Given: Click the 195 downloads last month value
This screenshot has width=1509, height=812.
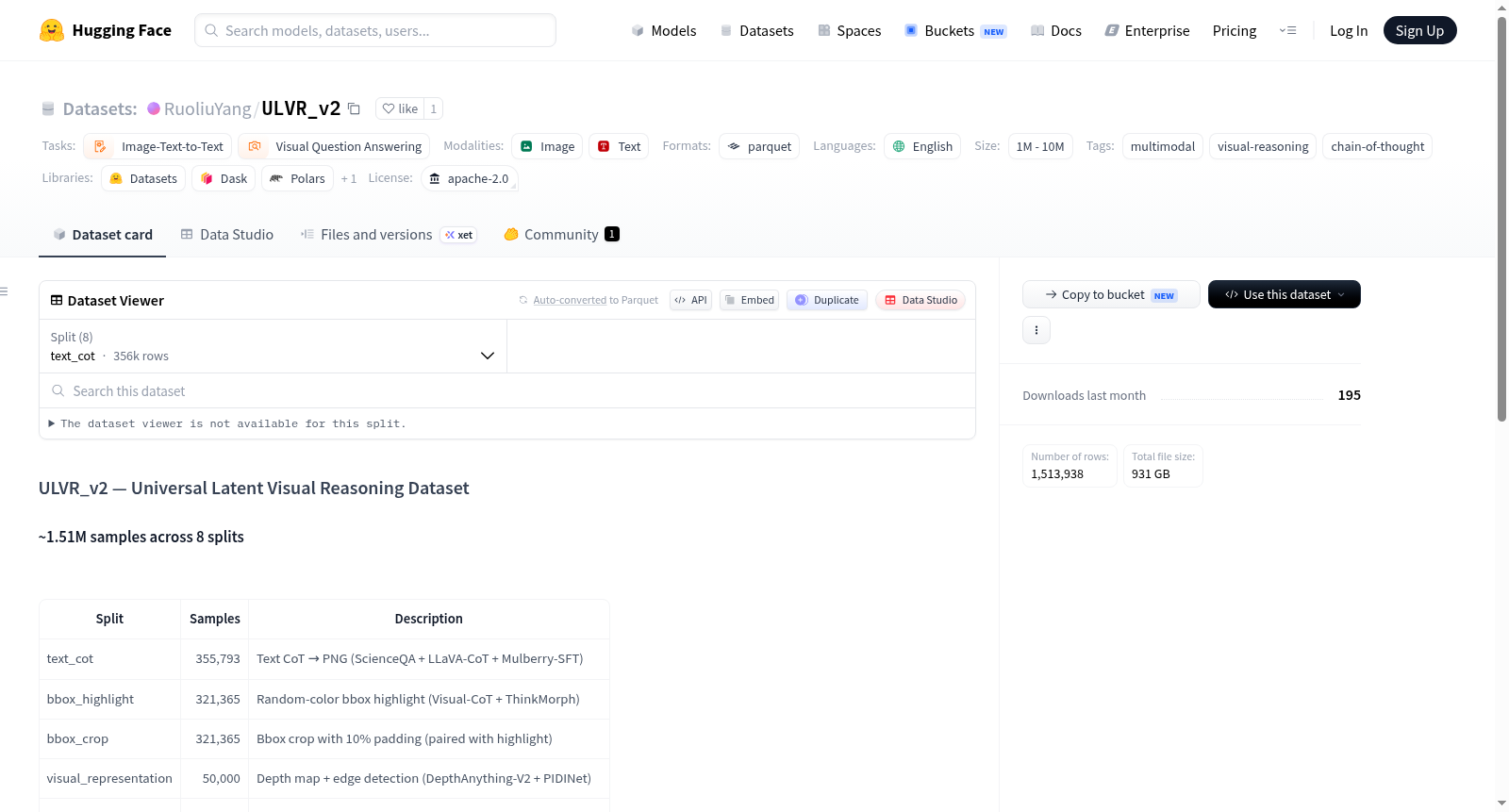Looking at the screenshot, I should 1349,395.
